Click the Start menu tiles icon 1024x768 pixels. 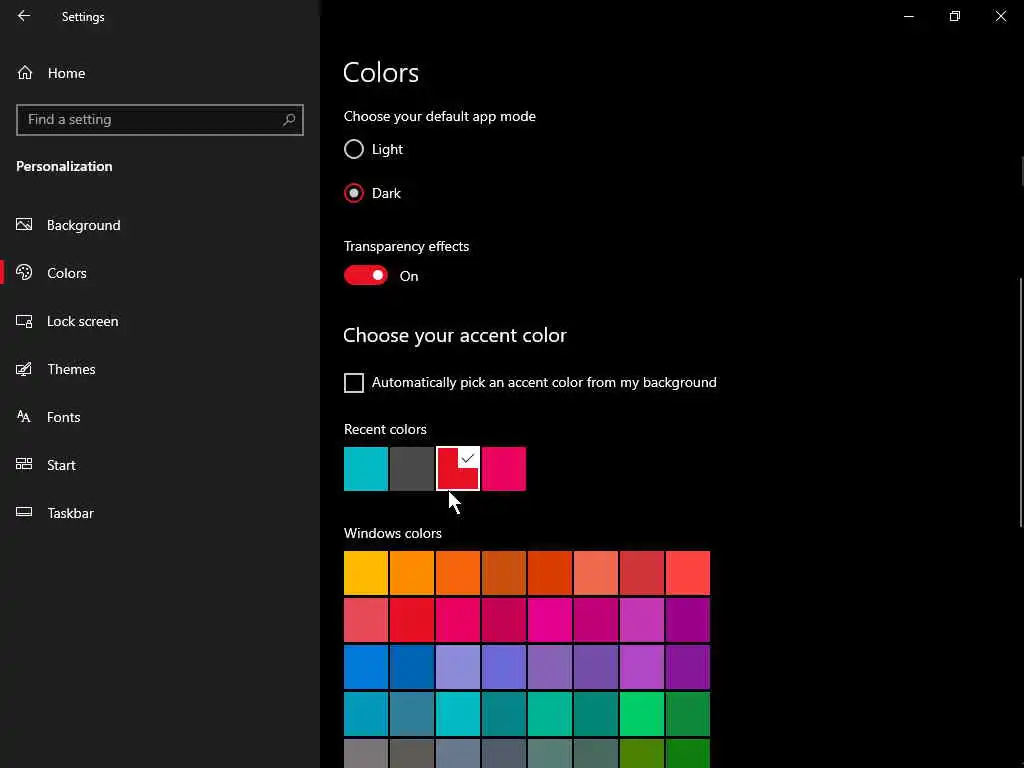click(x=25, y=465)
